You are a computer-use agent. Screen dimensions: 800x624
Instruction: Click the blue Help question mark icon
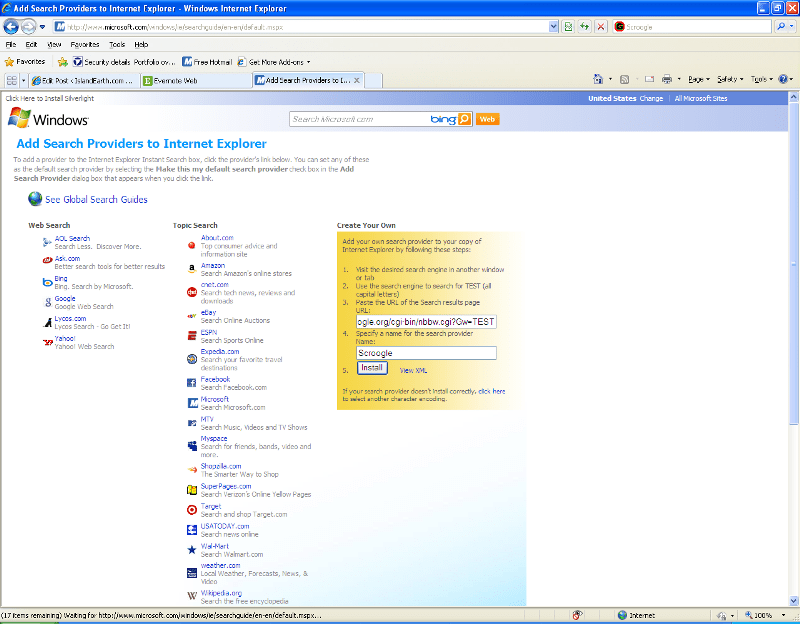point(783,78)
